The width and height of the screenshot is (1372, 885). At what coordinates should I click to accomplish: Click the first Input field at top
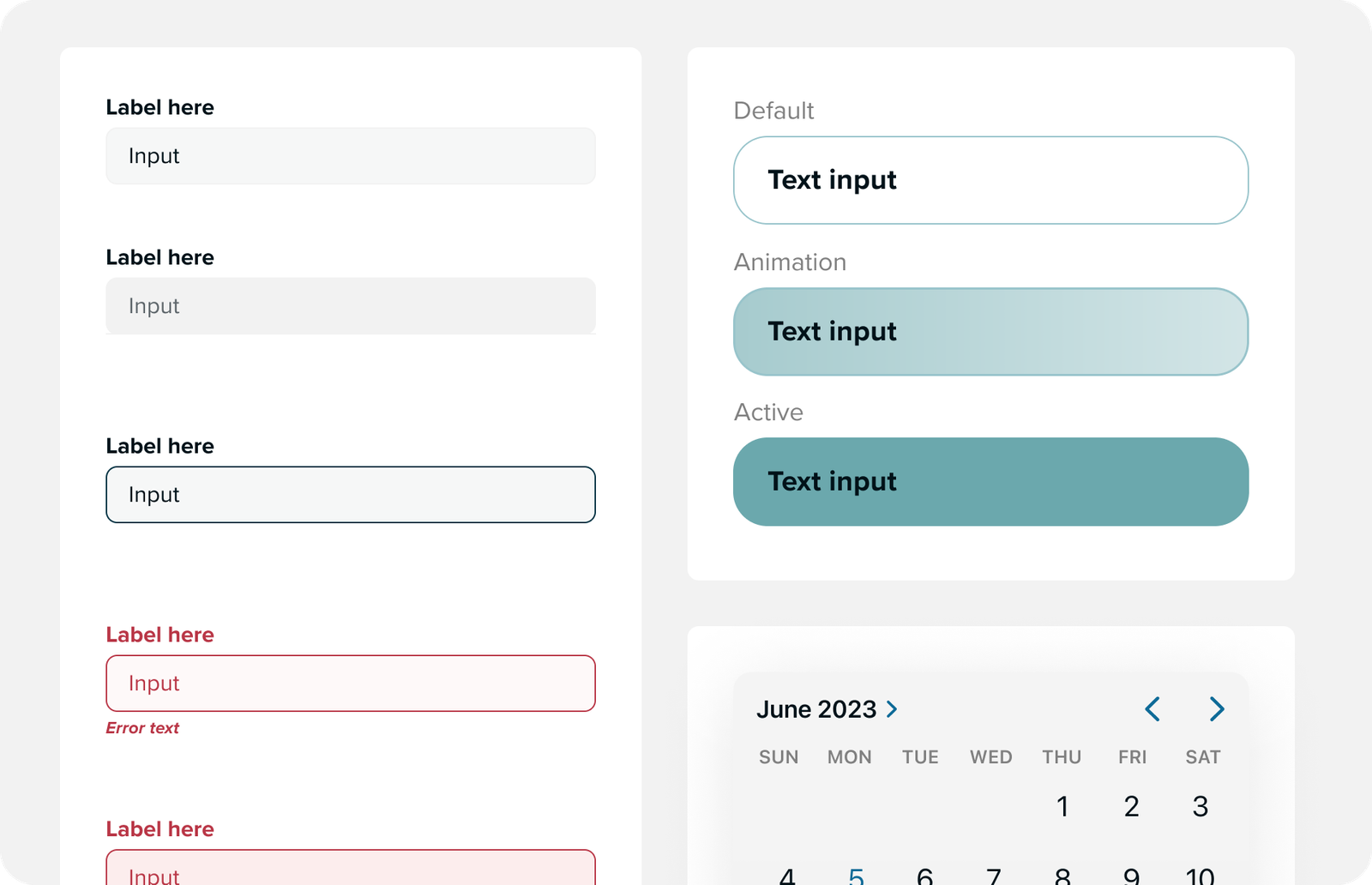pos(350,156)
